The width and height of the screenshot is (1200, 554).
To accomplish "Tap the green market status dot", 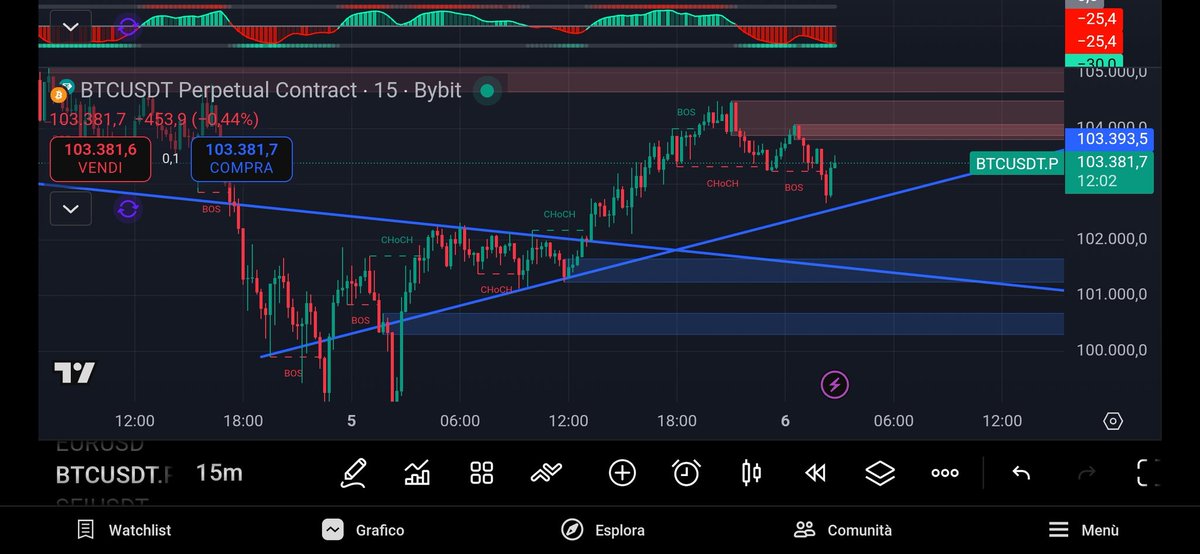I will tap(487, 91).
